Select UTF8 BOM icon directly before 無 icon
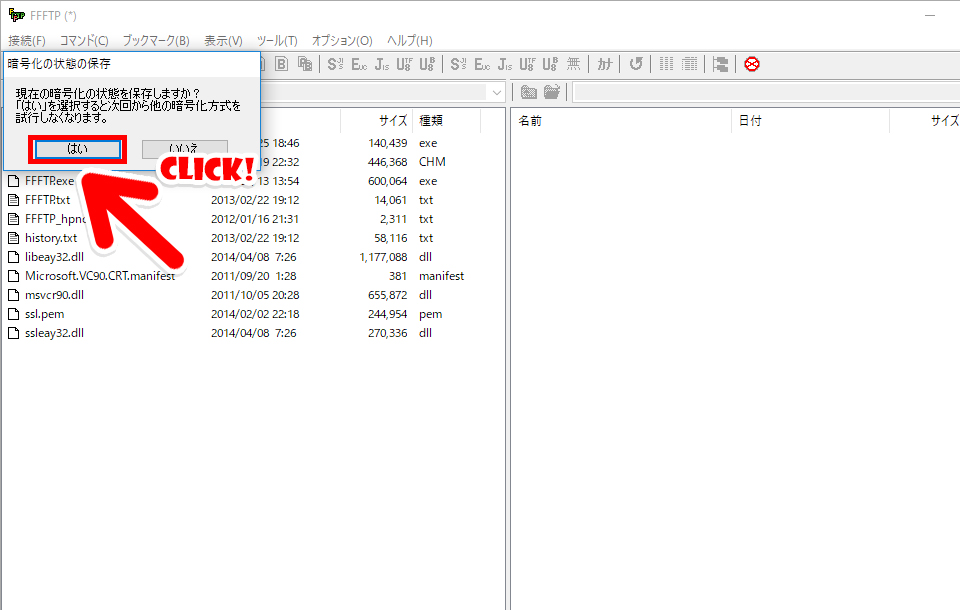The image size is (960, 610). pos(550,64)
